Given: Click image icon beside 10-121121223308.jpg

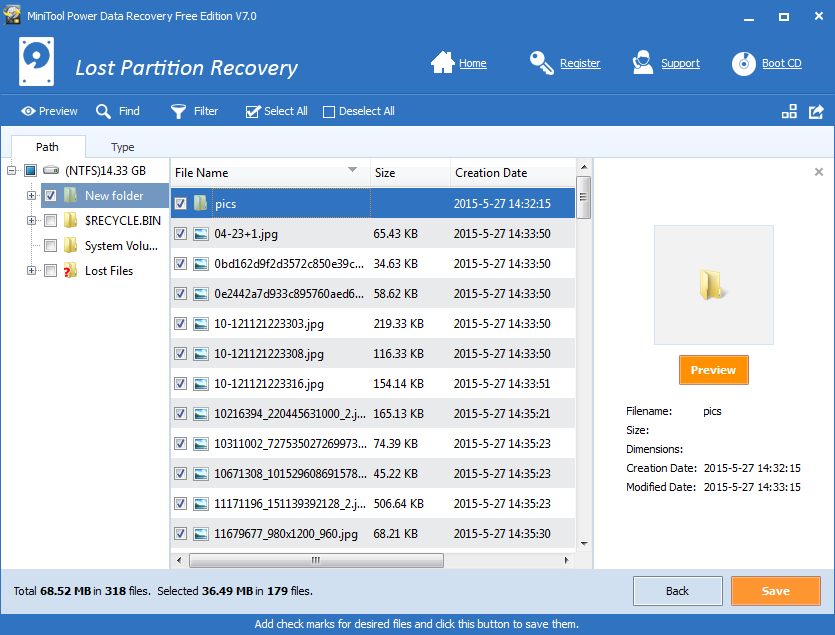Looking at the screenshot, I should 201,353.
